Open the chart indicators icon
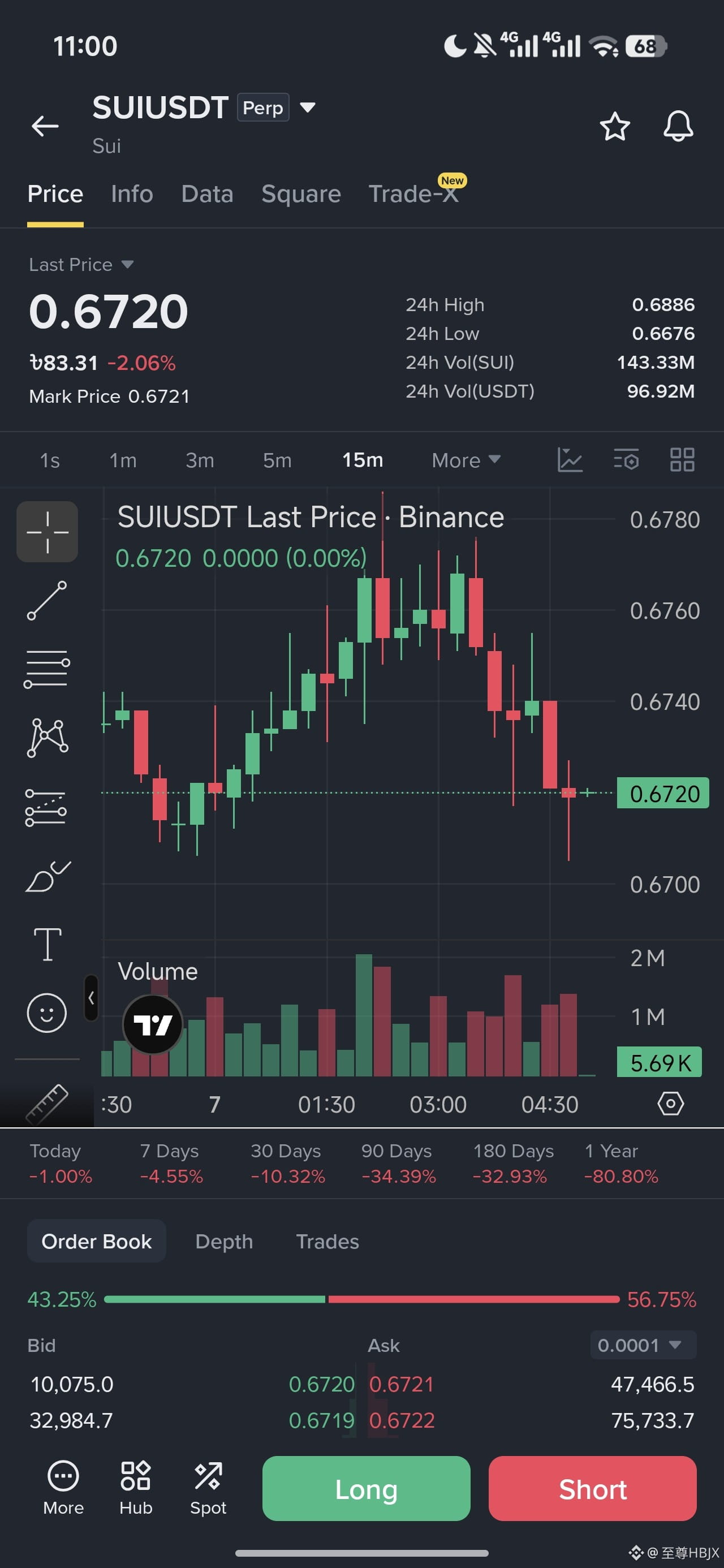The image size is (724, 1568). click(570, 459)
